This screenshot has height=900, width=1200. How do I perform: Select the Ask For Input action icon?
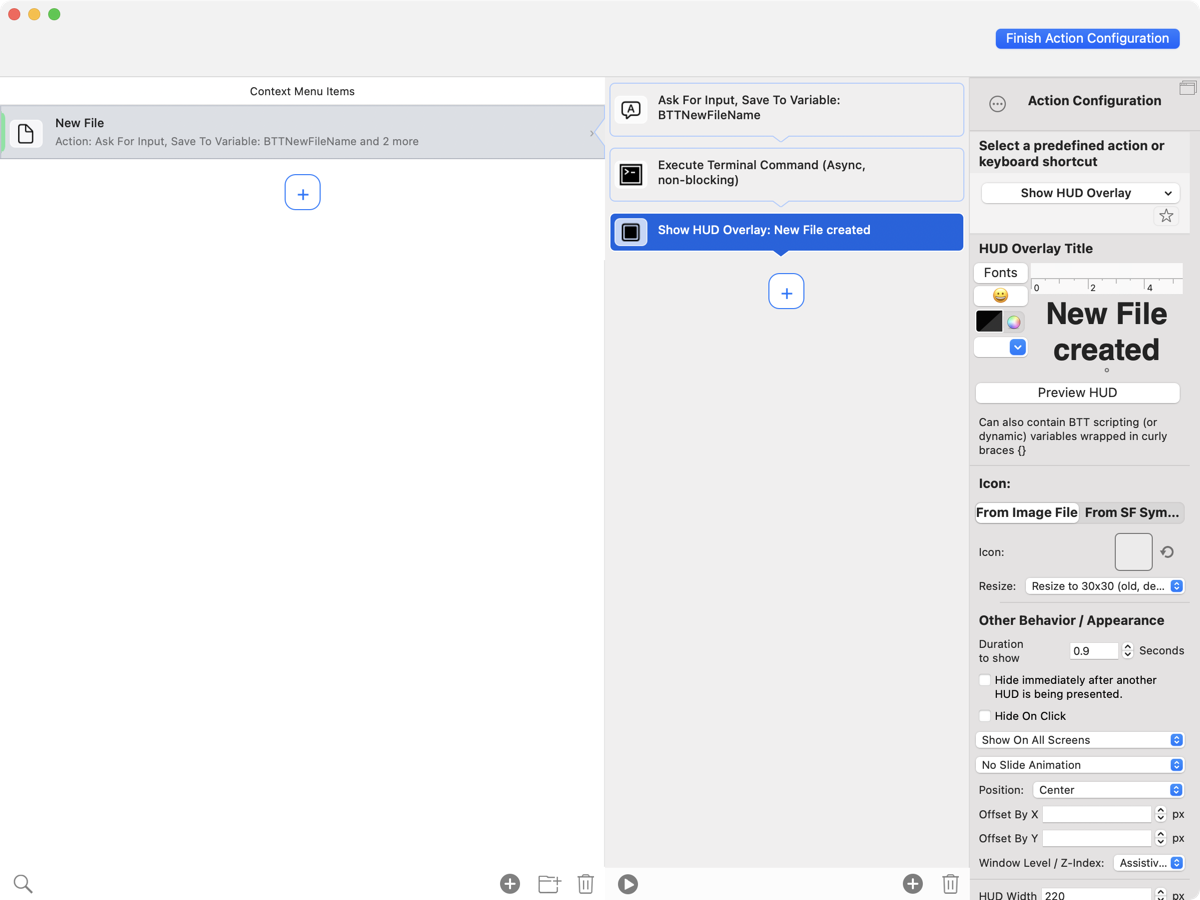[x=631, y=110]
